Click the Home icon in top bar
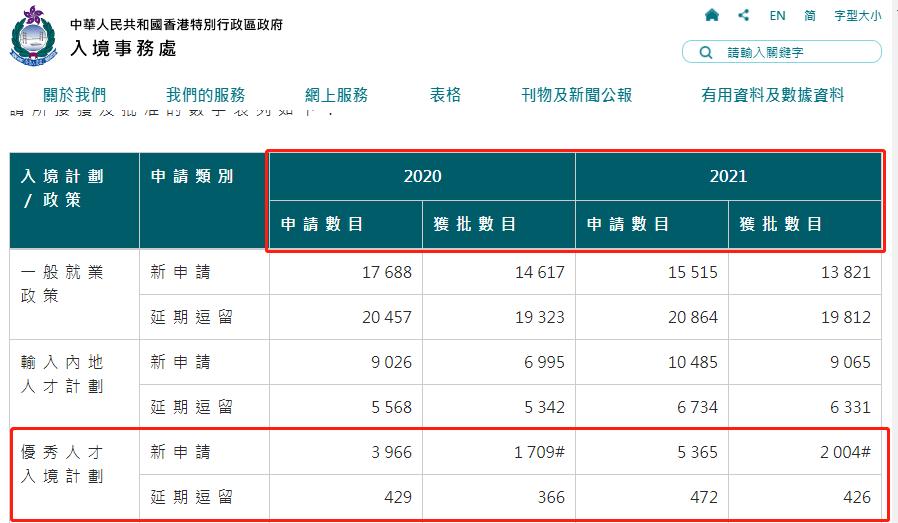The image size is (898, 523). click(712, 15)
